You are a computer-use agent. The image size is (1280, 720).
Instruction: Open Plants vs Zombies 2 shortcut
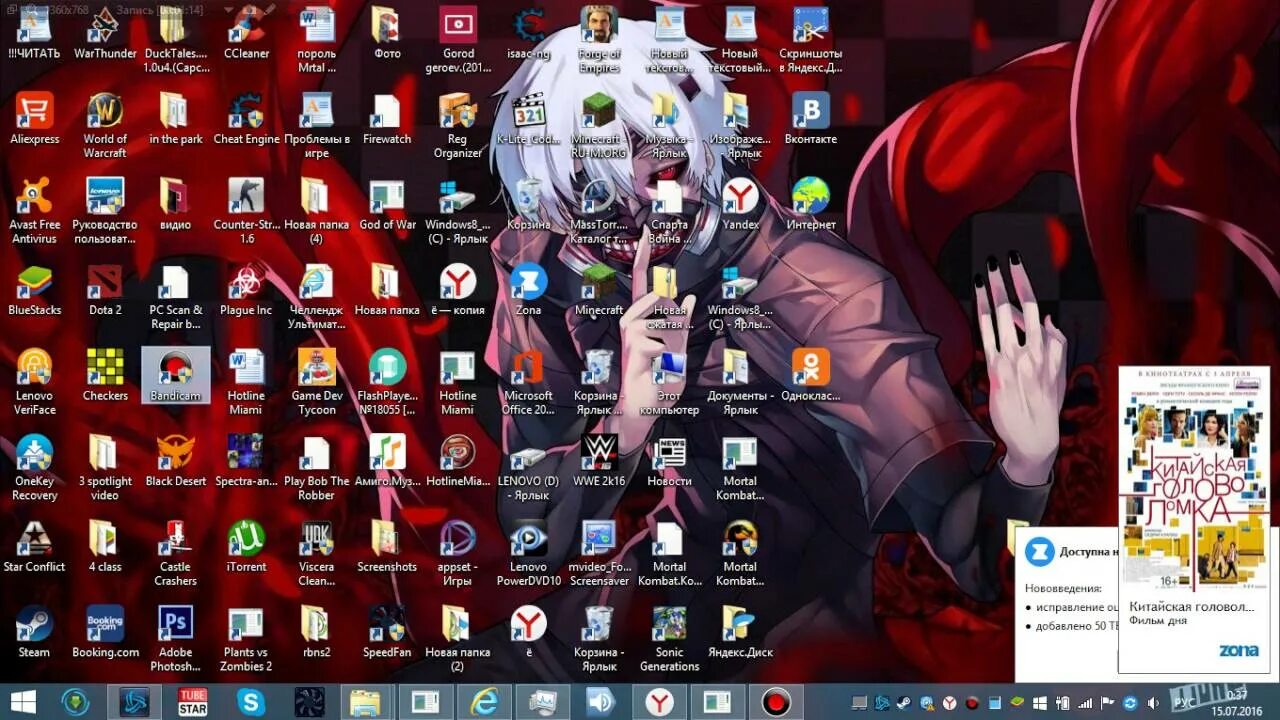click(246, 638)
